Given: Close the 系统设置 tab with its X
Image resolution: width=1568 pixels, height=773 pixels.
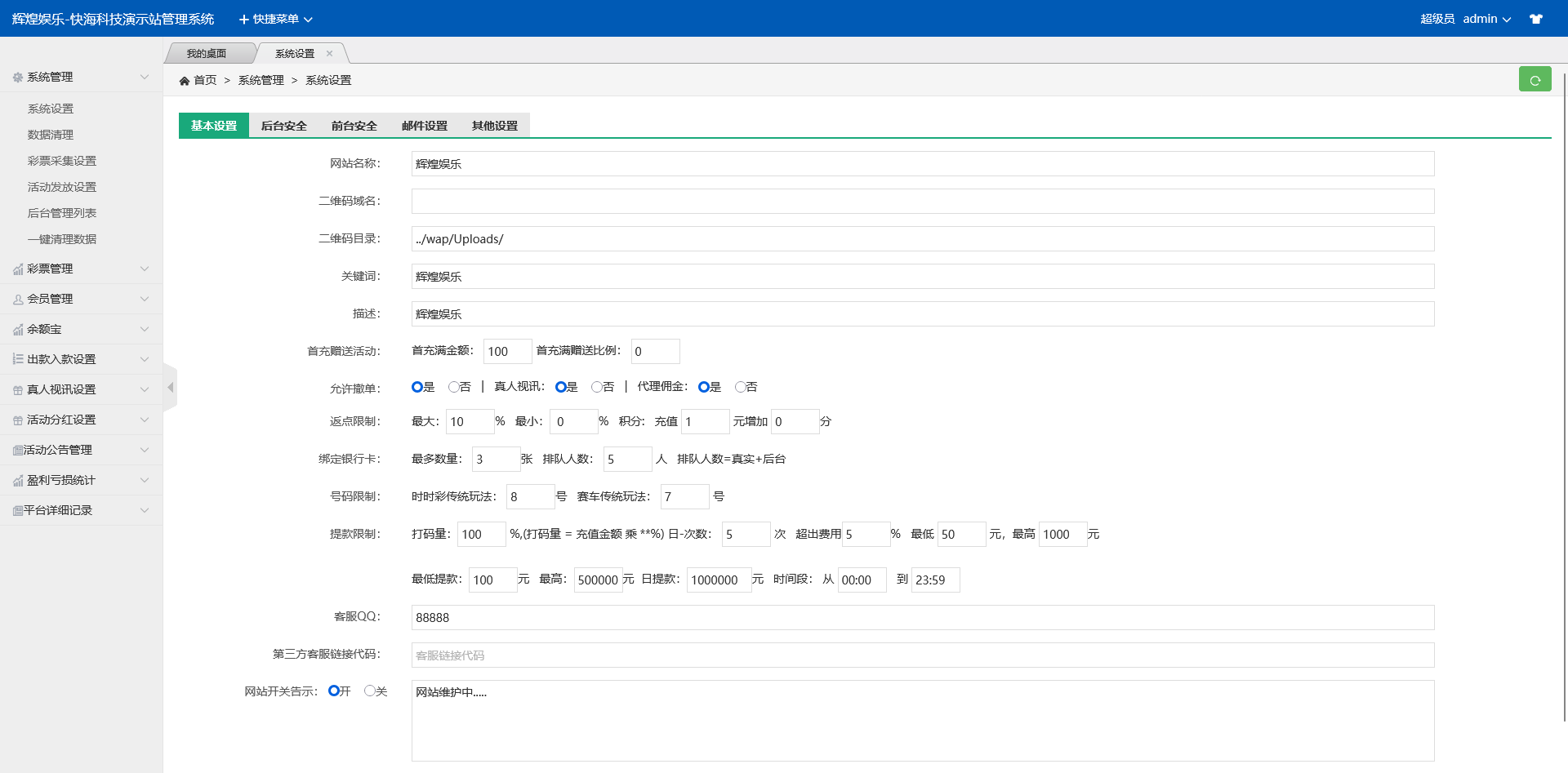Looking at the screenshot, I should click(x=330, y=54).
